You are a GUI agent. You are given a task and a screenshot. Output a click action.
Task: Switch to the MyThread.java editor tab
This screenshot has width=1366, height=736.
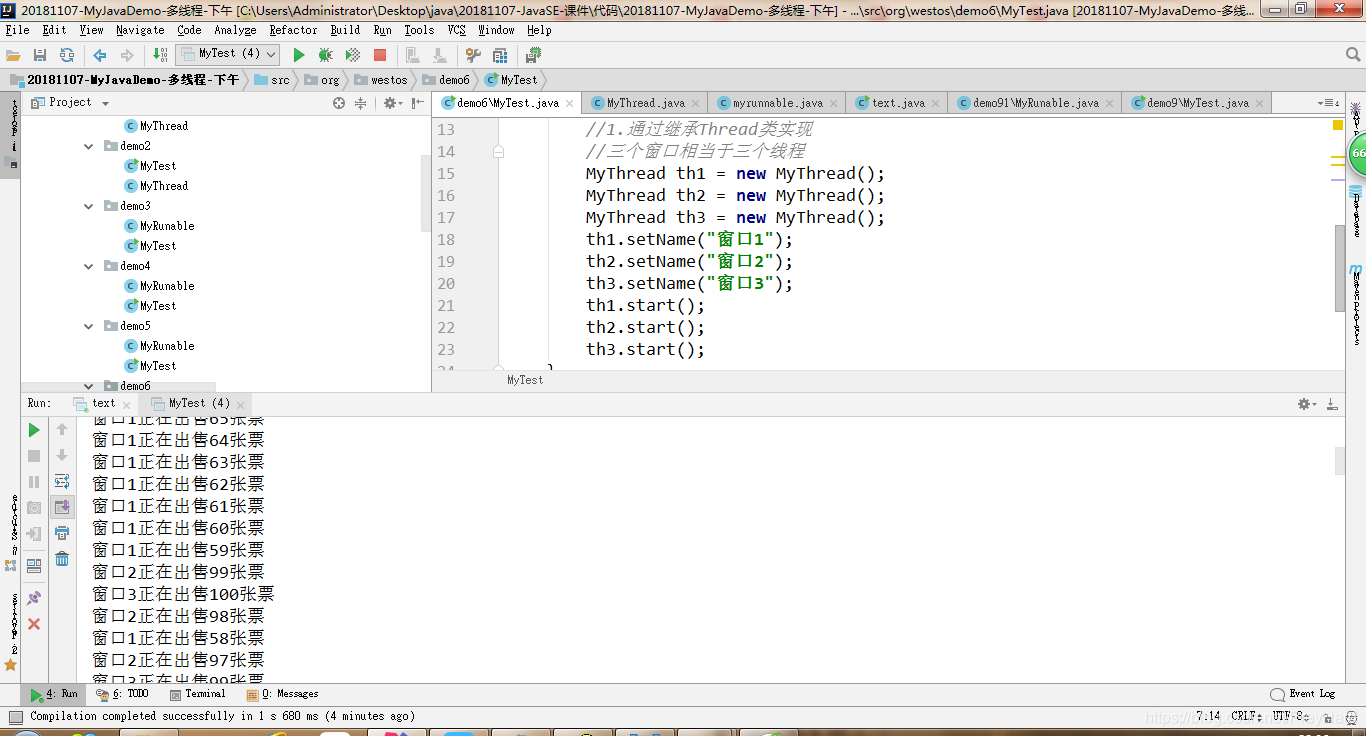[x=645, y=103]
